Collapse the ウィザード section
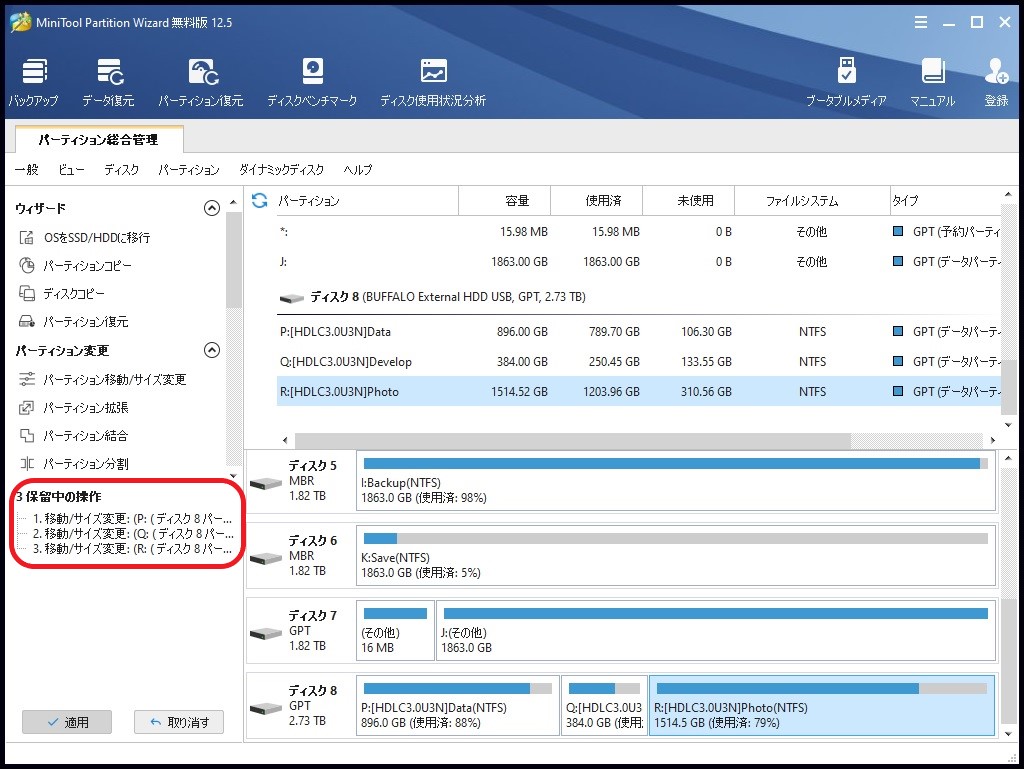This screenshot has width=1024, height=769. pyautogui.click(x=212, y=208)
